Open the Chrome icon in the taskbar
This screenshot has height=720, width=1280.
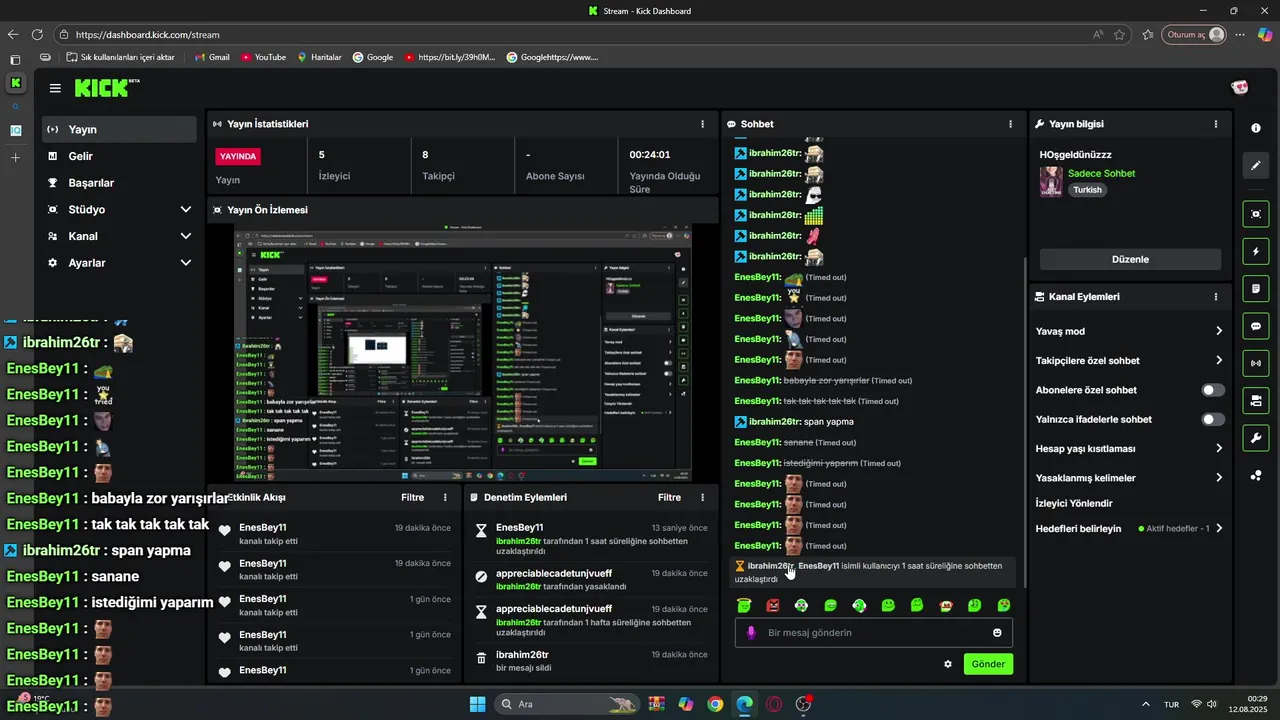pyautogui.click(x=715, y=704)
